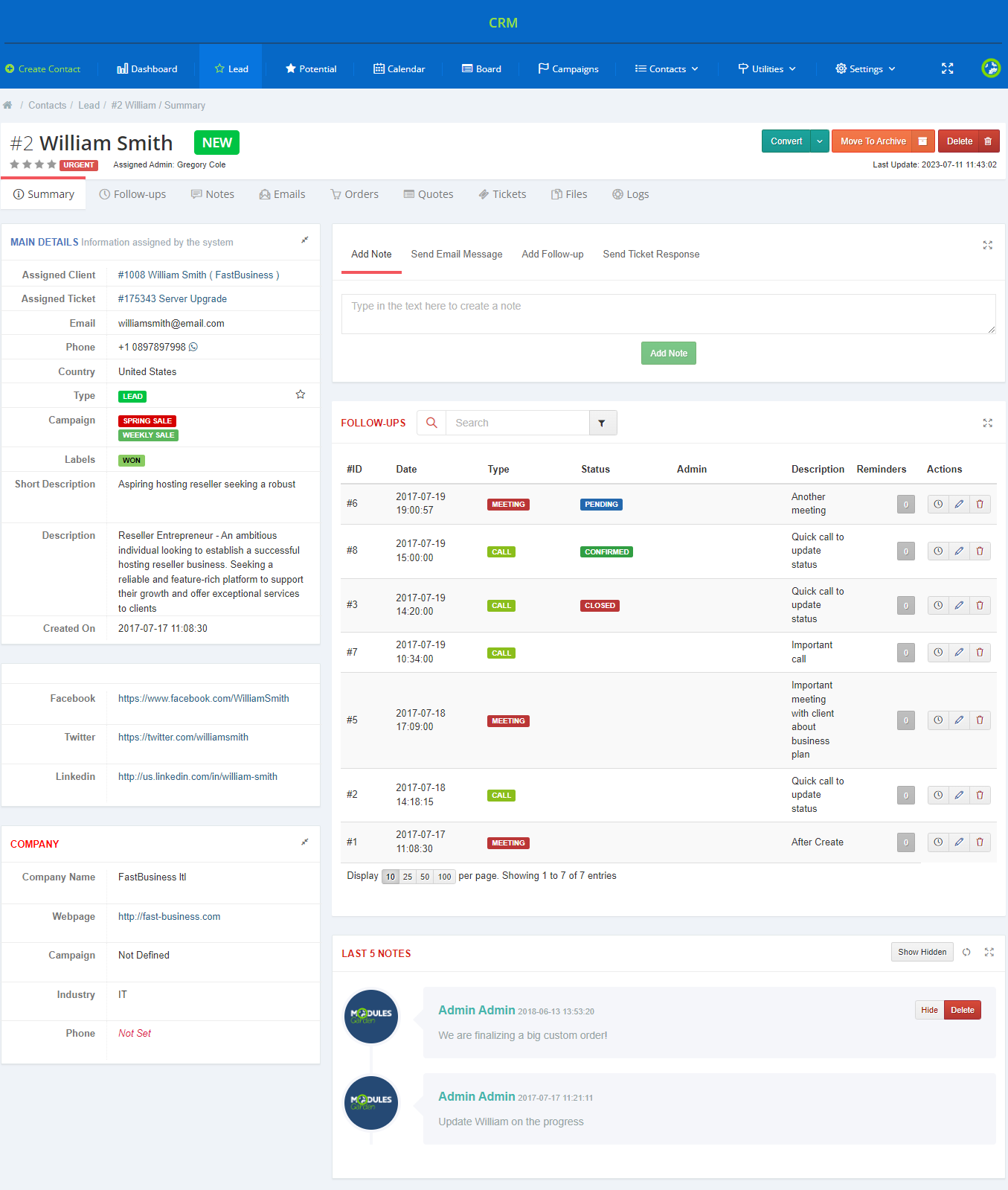Click the archive box icon next to Move To Archive
This screenshot has height=1190, width=1008.
(922, 141)
